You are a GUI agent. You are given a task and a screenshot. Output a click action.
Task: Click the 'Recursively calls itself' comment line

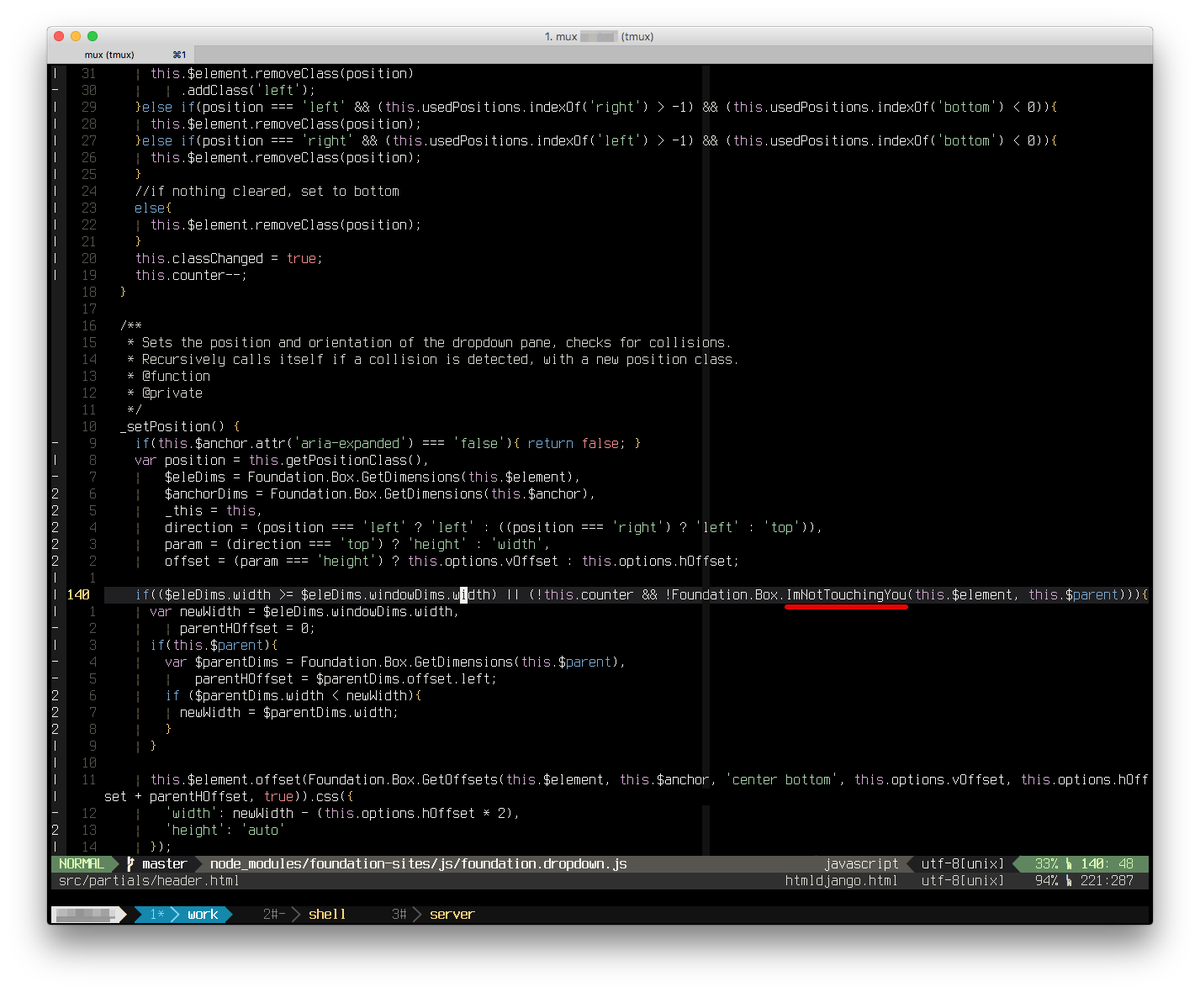433,359
